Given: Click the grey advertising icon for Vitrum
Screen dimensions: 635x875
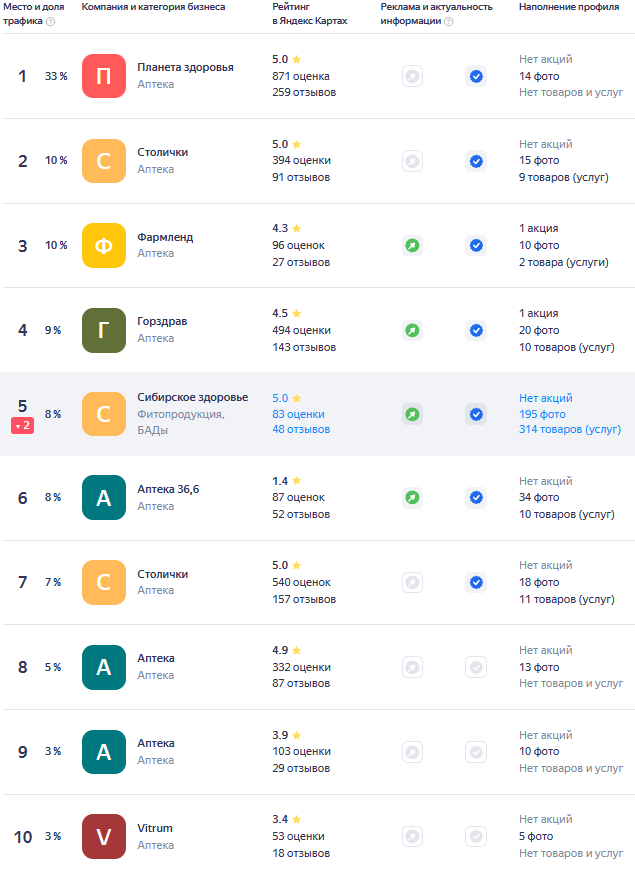Looking at the screenshot, I should tap(412, 836).
